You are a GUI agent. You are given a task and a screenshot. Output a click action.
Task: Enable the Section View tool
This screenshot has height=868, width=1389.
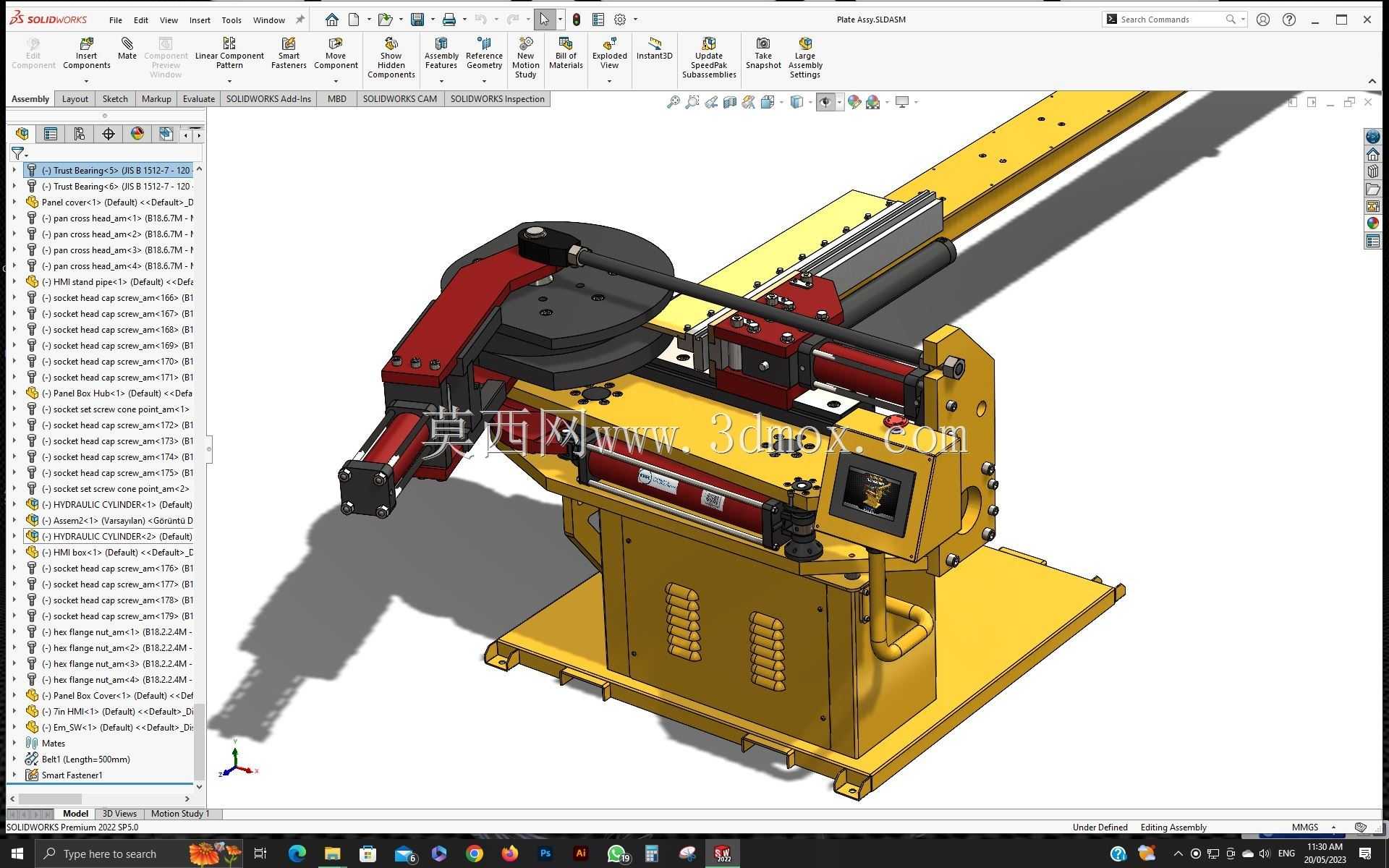click(730, 102)
